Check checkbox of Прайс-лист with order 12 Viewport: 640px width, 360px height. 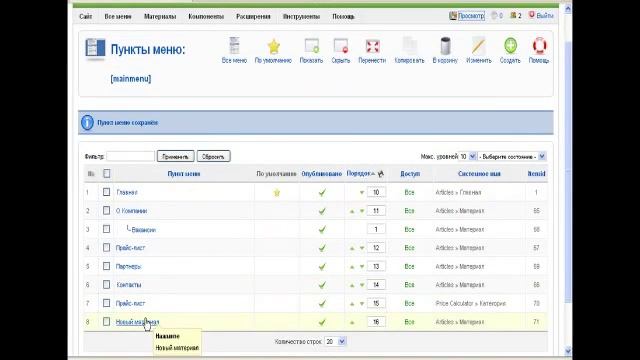pyautogui.click(x=107, y=248)
